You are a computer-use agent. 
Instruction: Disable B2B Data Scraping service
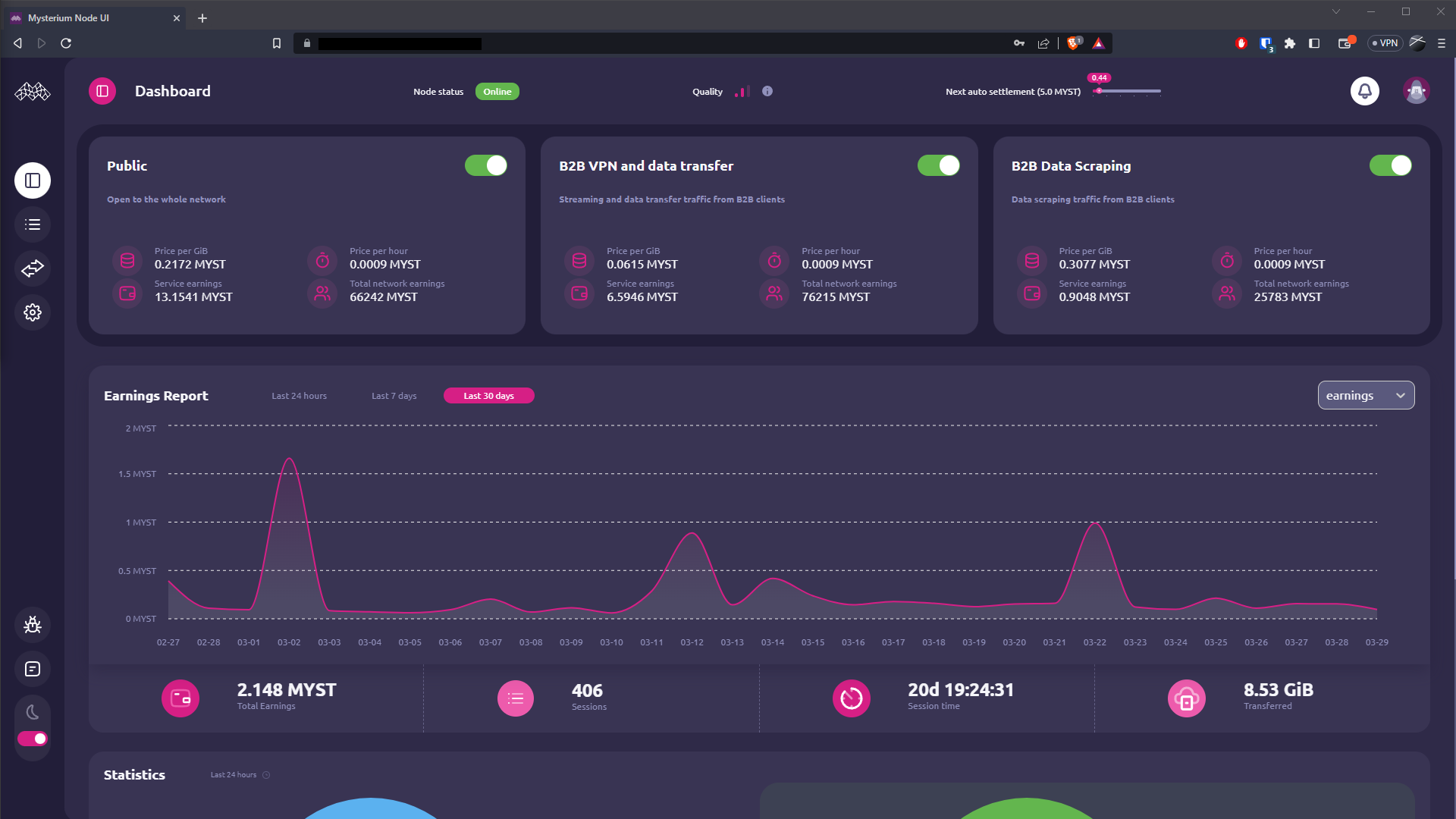click(x=1390, y=165)
